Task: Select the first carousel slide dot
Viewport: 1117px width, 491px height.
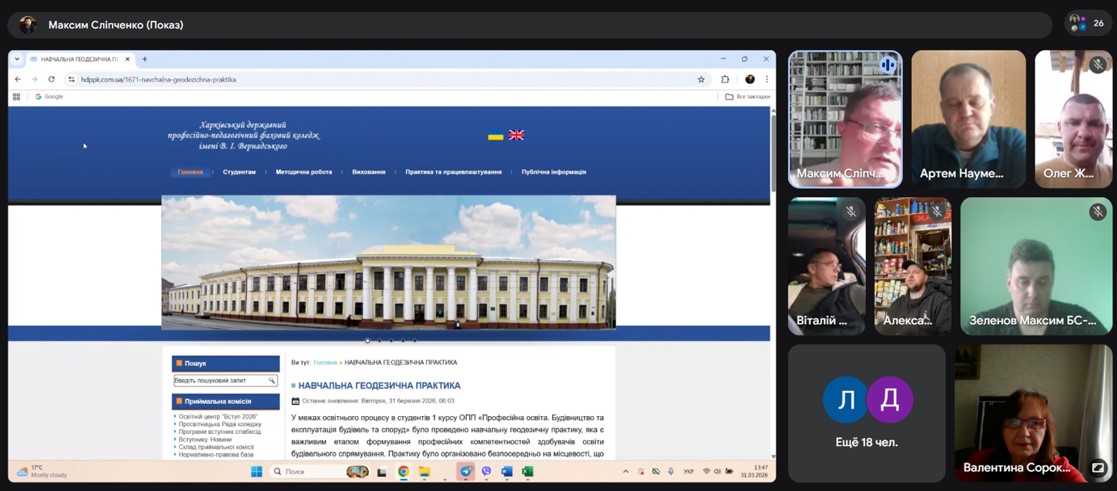Action: point(367,341)
